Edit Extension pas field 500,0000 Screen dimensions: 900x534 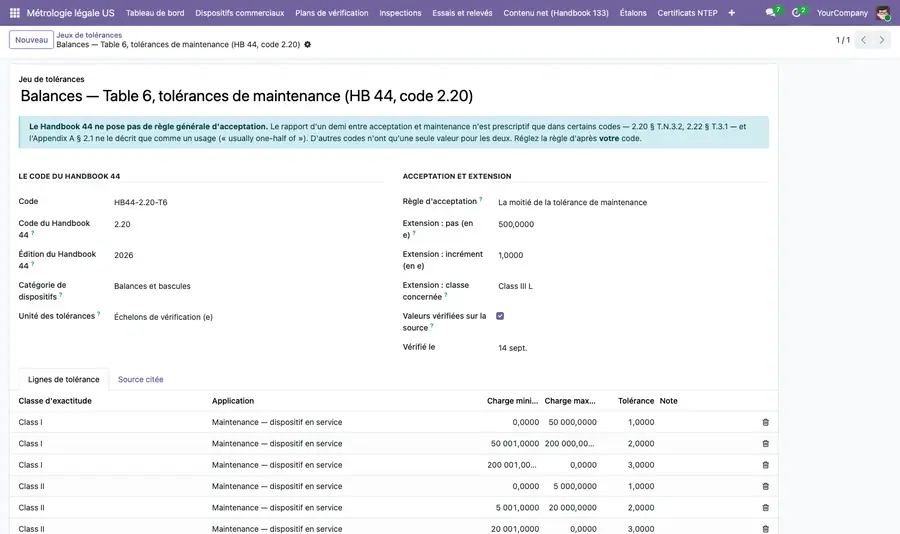pyautogui.click(x=633, y=224)
